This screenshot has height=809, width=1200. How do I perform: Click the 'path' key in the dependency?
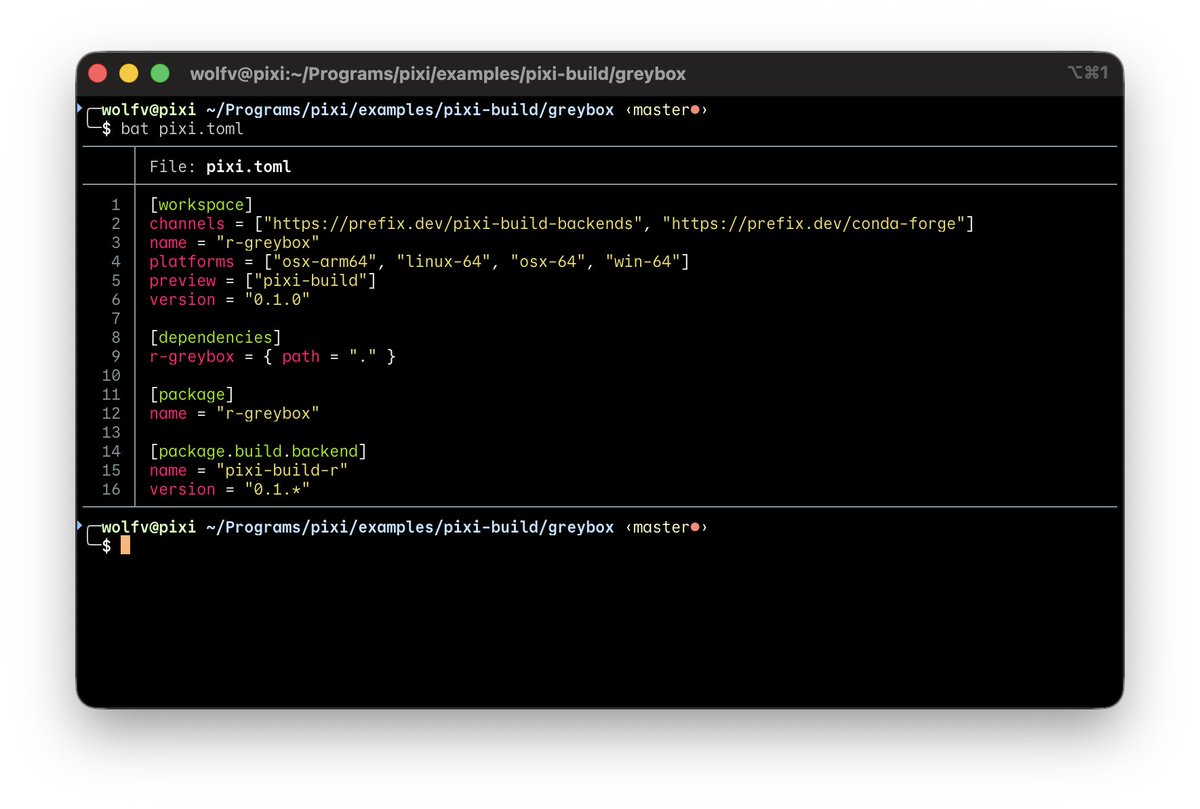point(301,357)
